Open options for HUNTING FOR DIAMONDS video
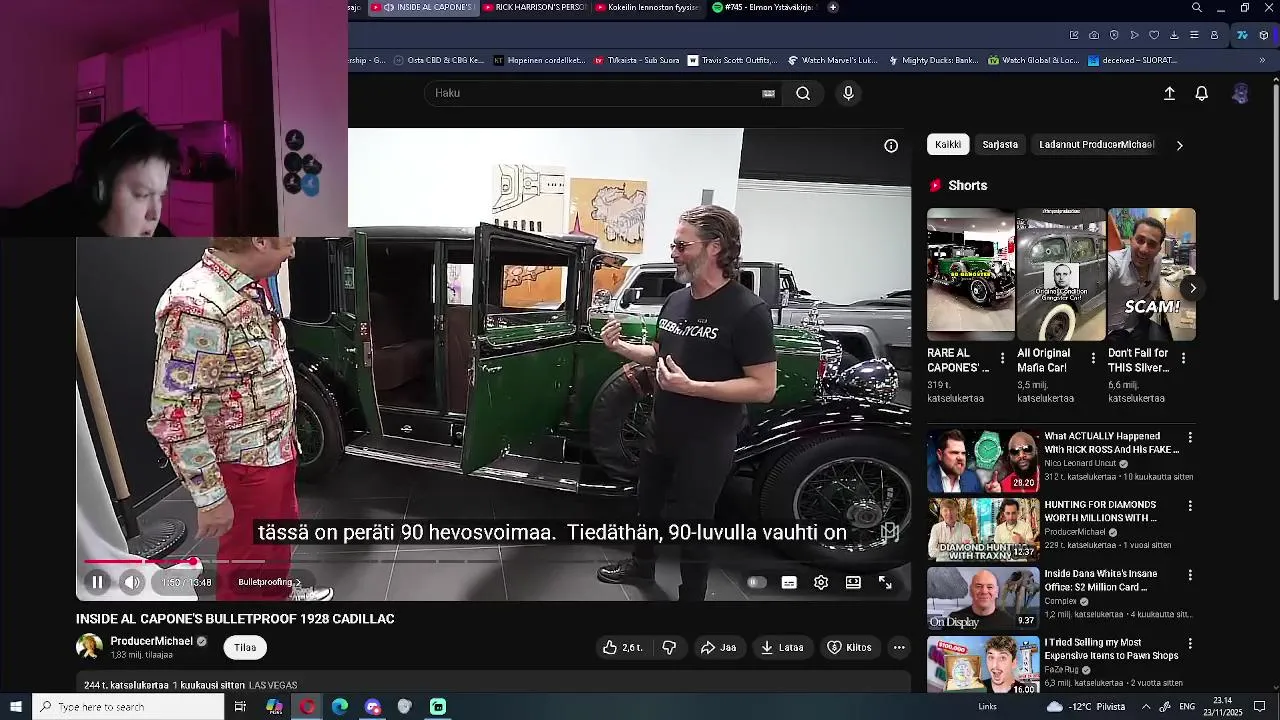 (x=1190, y=506)
